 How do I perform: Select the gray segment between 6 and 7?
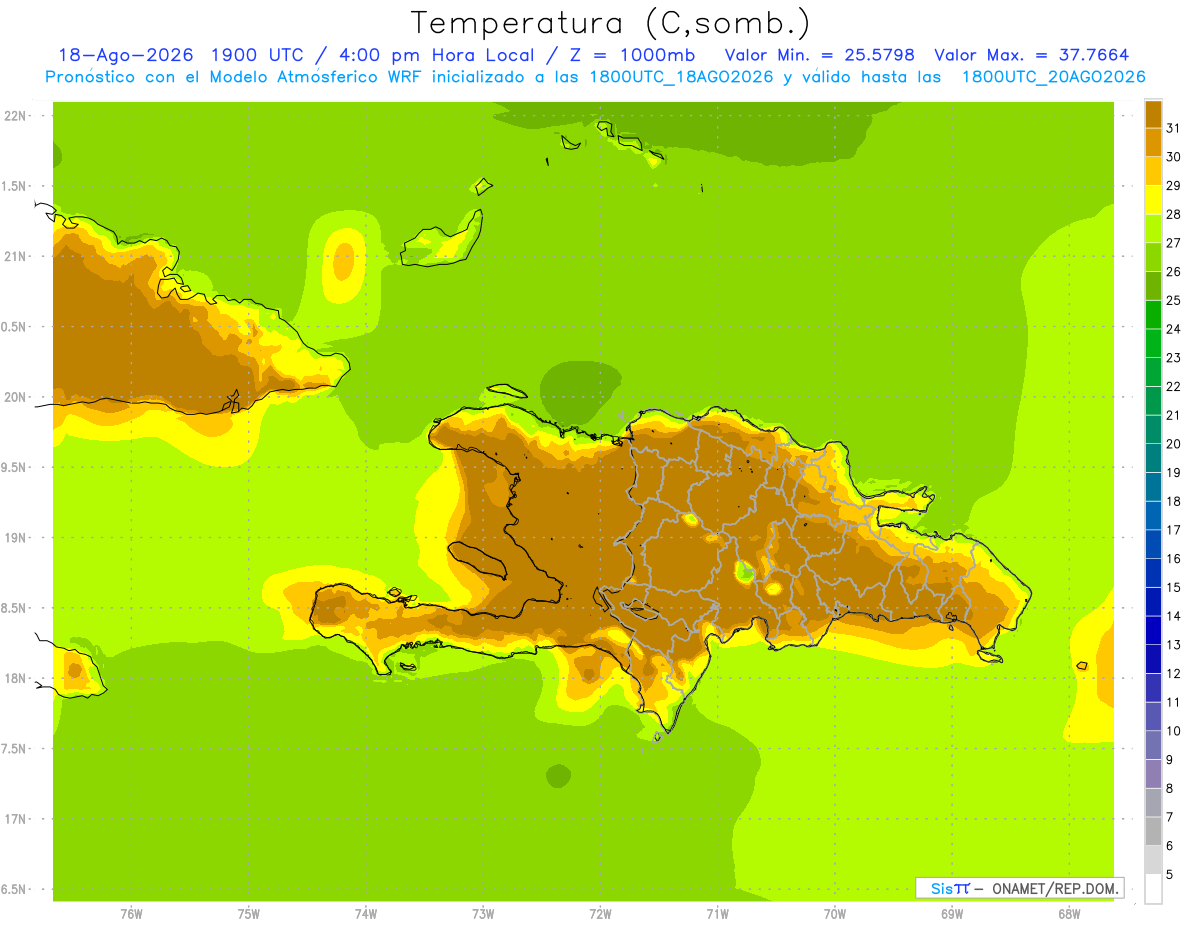point(1153,830)
